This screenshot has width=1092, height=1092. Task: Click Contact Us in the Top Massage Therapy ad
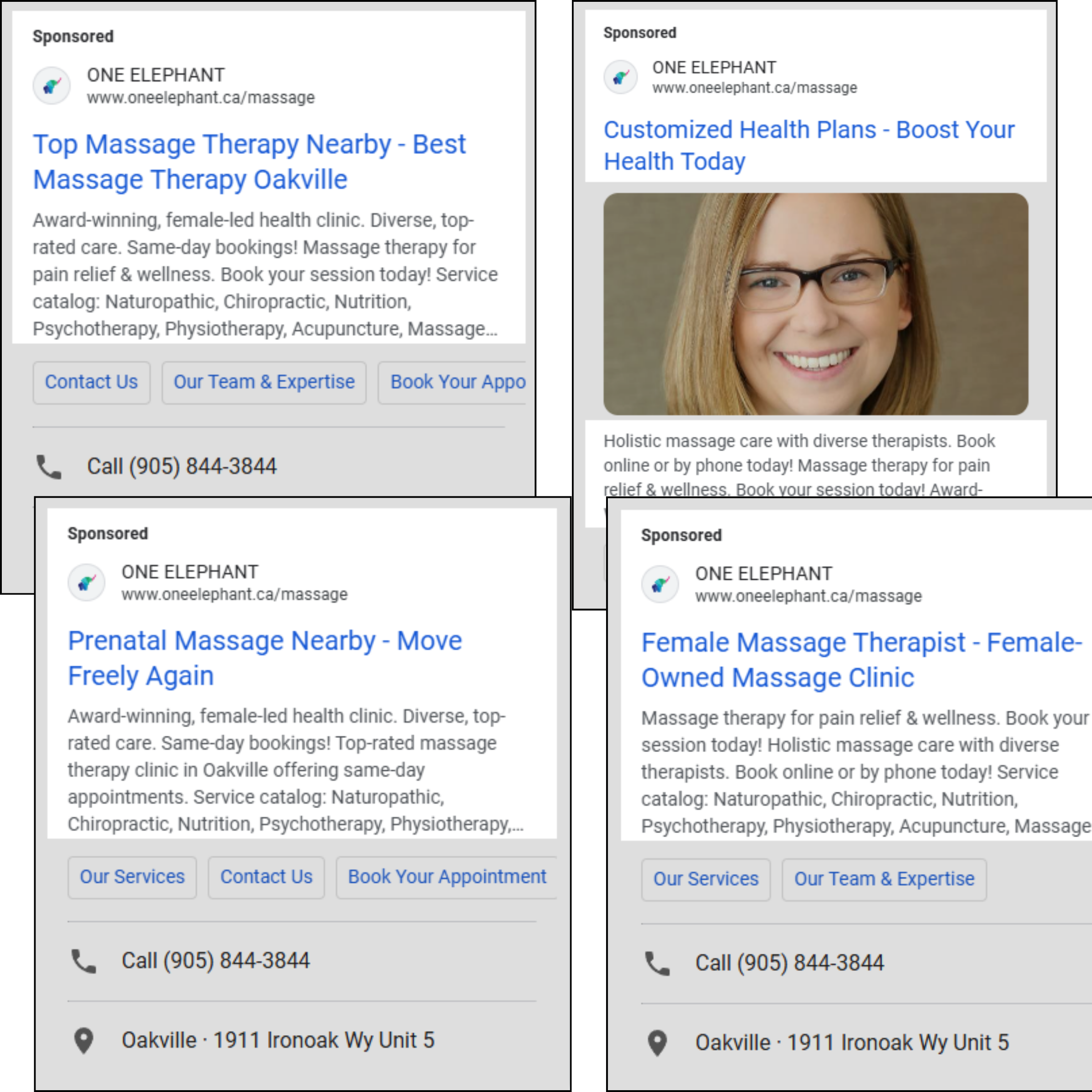[x=91, y=383]
